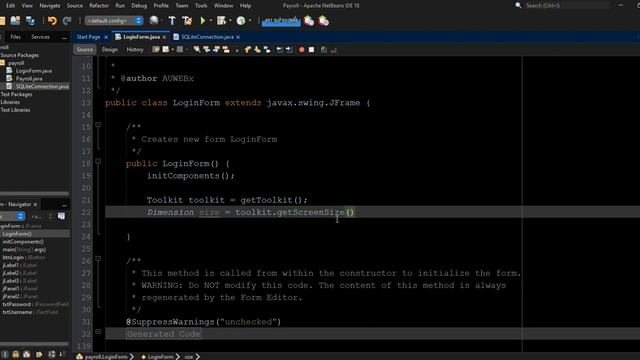Viewport: 640px width, 360px height.
Task: Open the Window menu
Action: click(223, 6)
